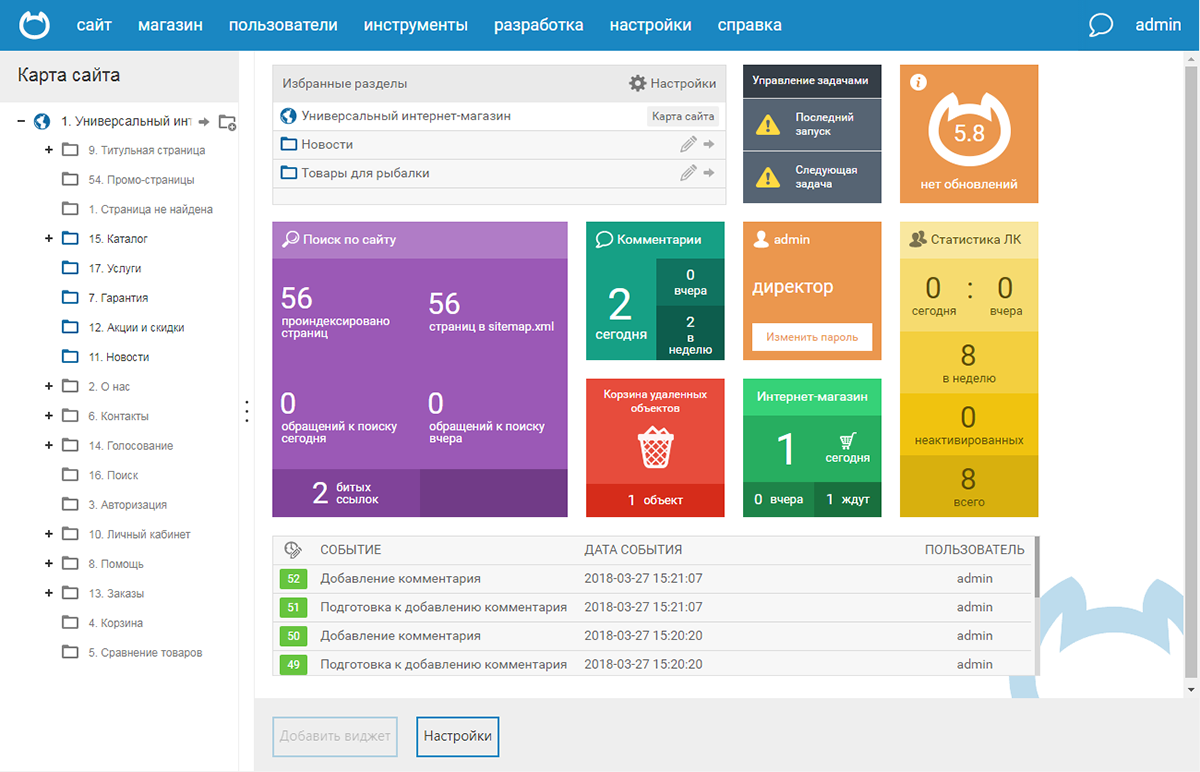
Task: Open the chat bubble icon near admin
Action: 1101,25
